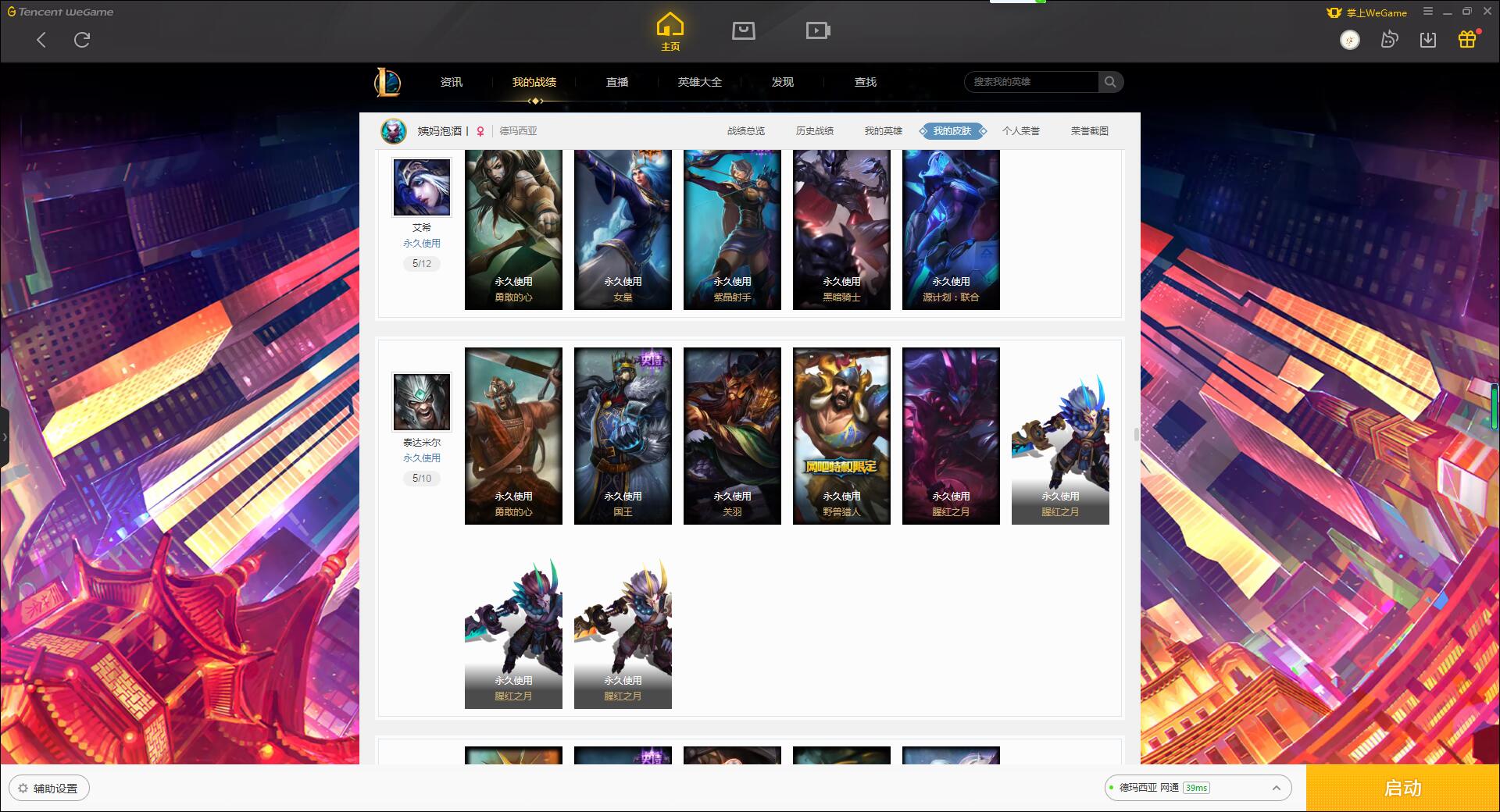Open 艾希 黑暗骑士 skin card
The image size is (1500, 812).
(x=841, y=230)
